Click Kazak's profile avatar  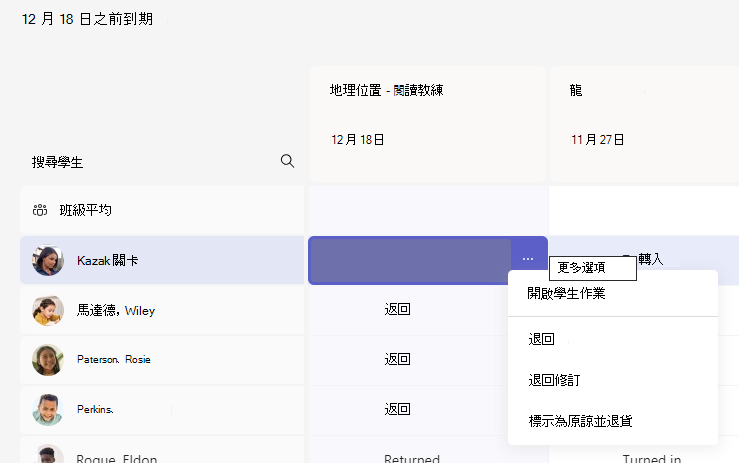click(x=48, y=260)
